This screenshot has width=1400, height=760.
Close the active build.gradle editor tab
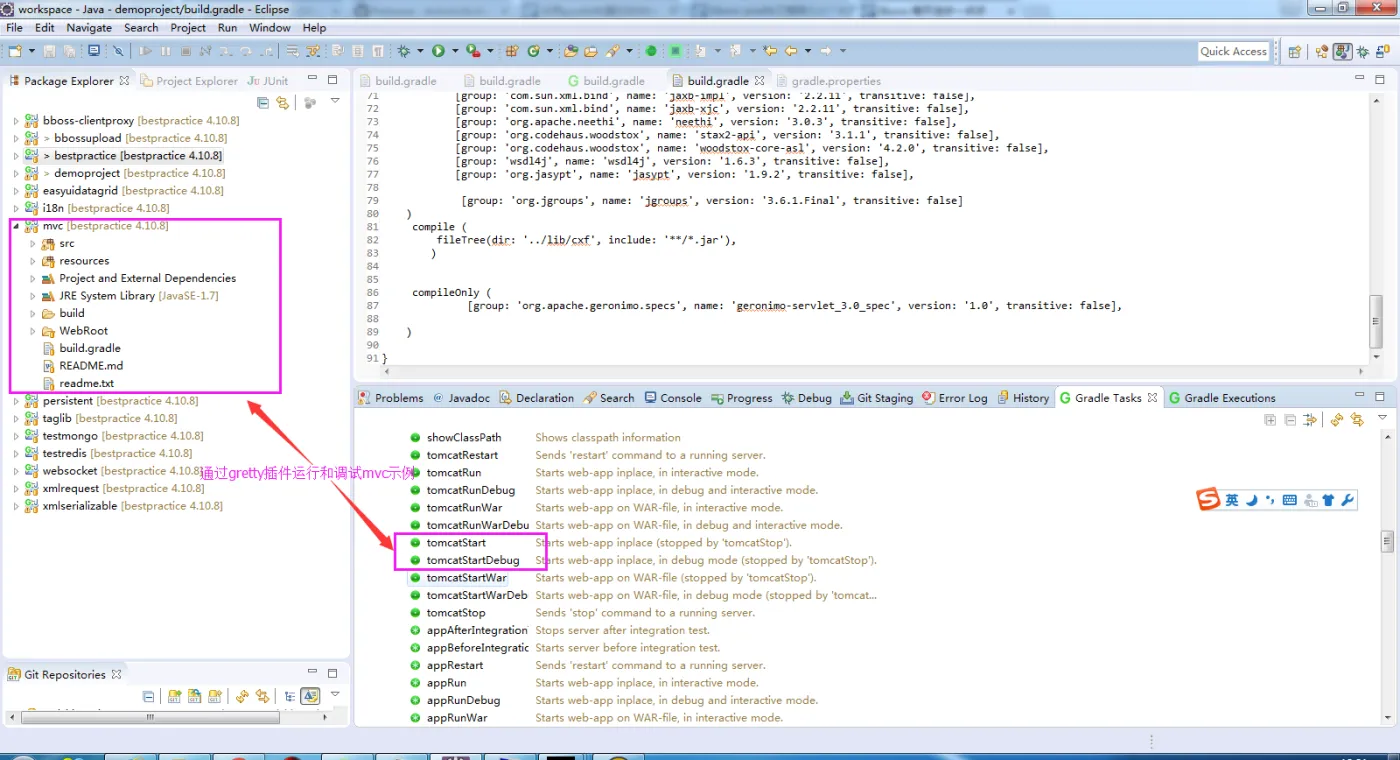coord(760,81)
